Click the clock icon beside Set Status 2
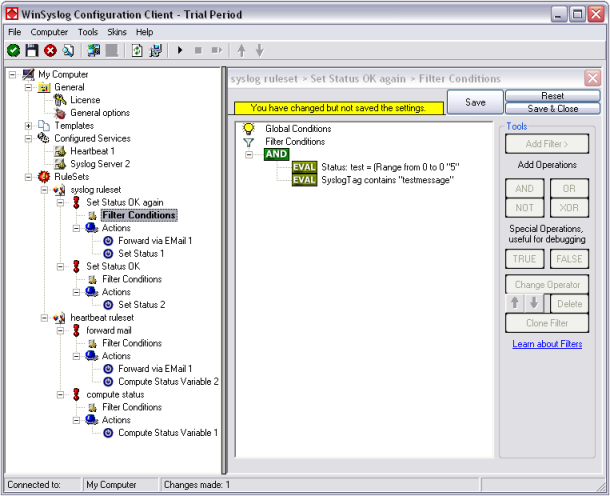Screen dimensions: 610x496 click(x=108, y=305)
